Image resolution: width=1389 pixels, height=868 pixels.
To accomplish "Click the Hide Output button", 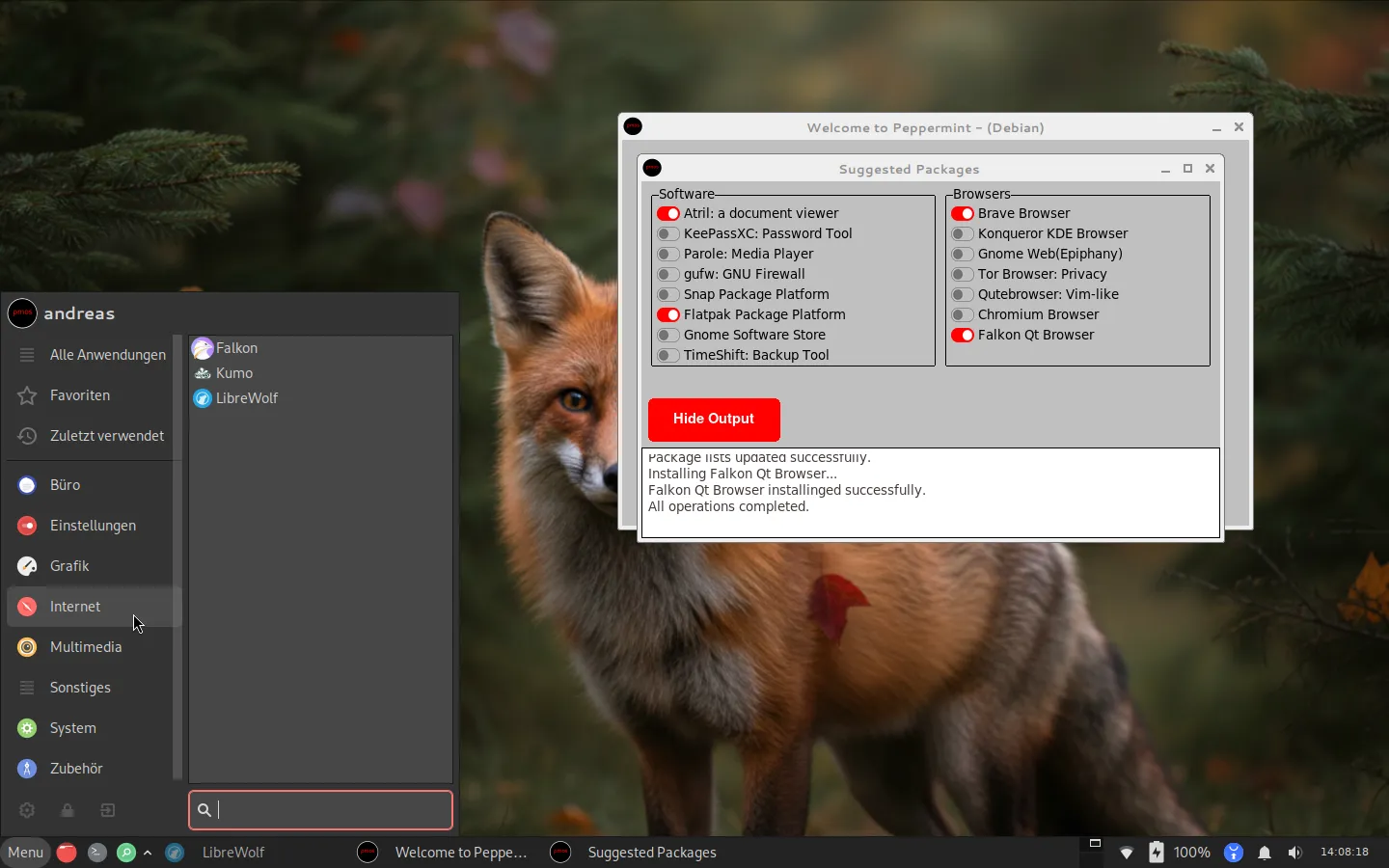I will 714,419.
